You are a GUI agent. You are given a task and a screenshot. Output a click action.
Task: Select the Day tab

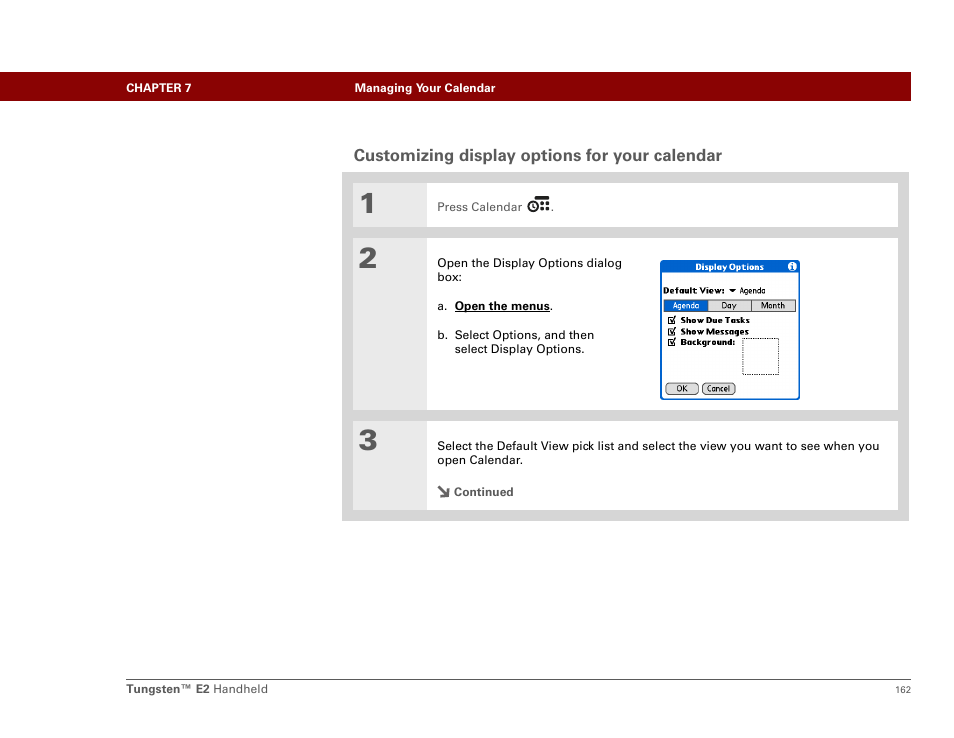(x=729, y=306)
